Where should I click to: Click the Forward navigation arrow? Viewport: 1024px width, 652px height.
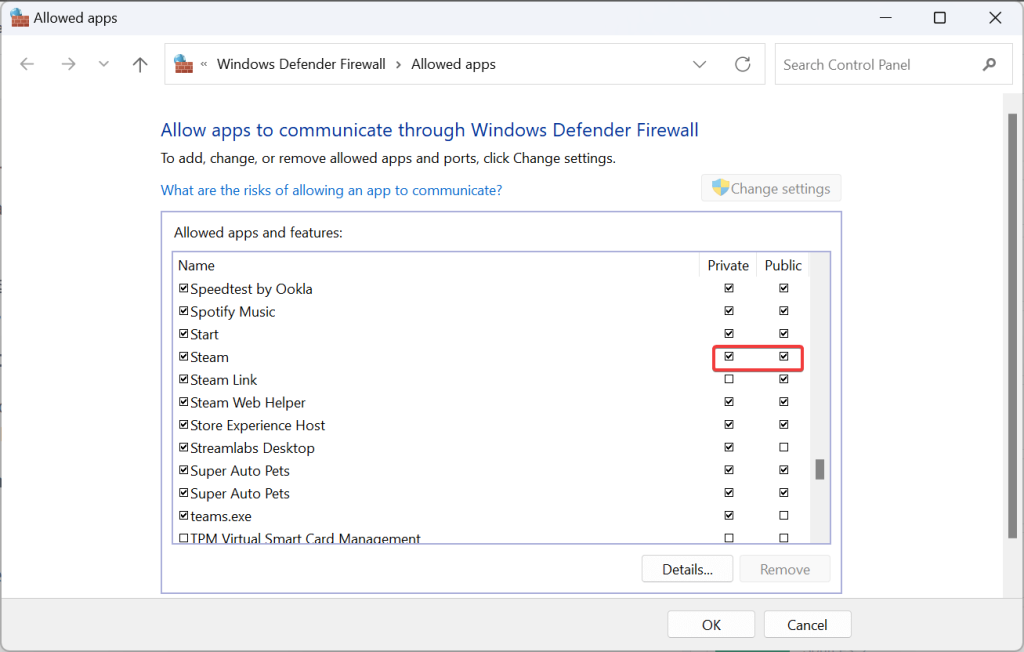(68, 64)
